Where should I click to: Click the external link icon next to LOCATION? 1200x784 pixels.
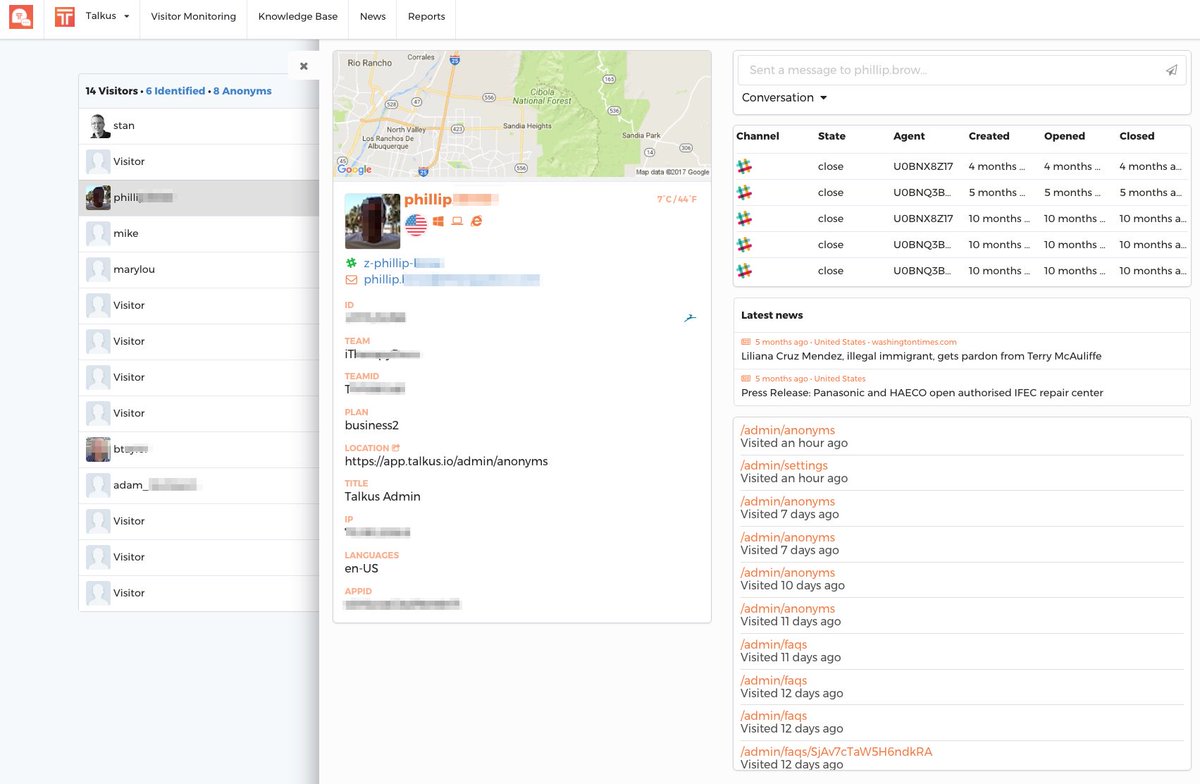point(396,448)
